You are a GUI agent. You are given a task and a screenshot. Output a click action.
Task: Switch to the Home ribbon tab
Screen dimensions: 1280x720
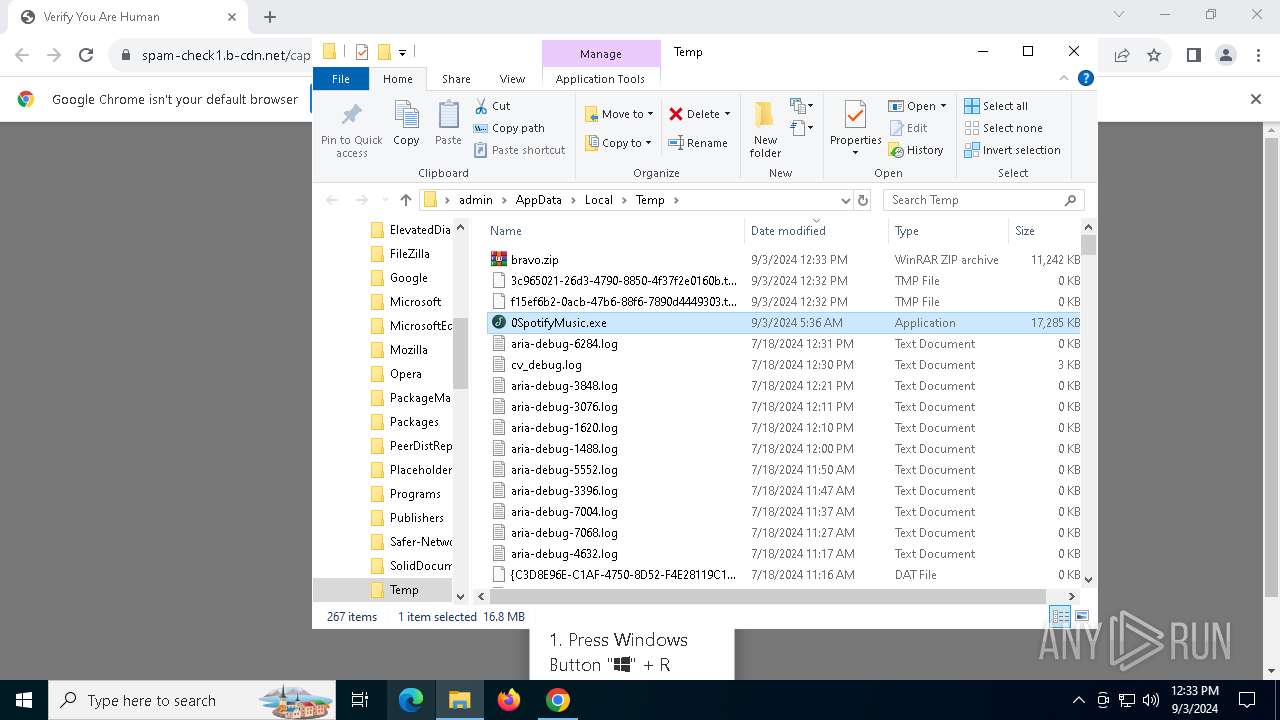(397, 79)
